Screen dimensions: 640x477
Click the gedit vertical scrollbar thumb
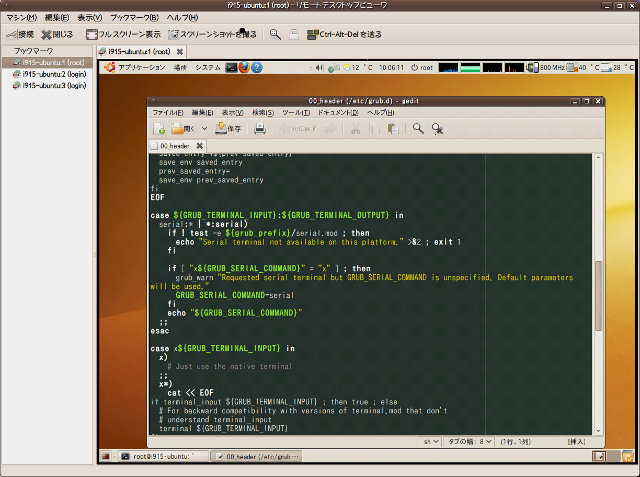598,296
